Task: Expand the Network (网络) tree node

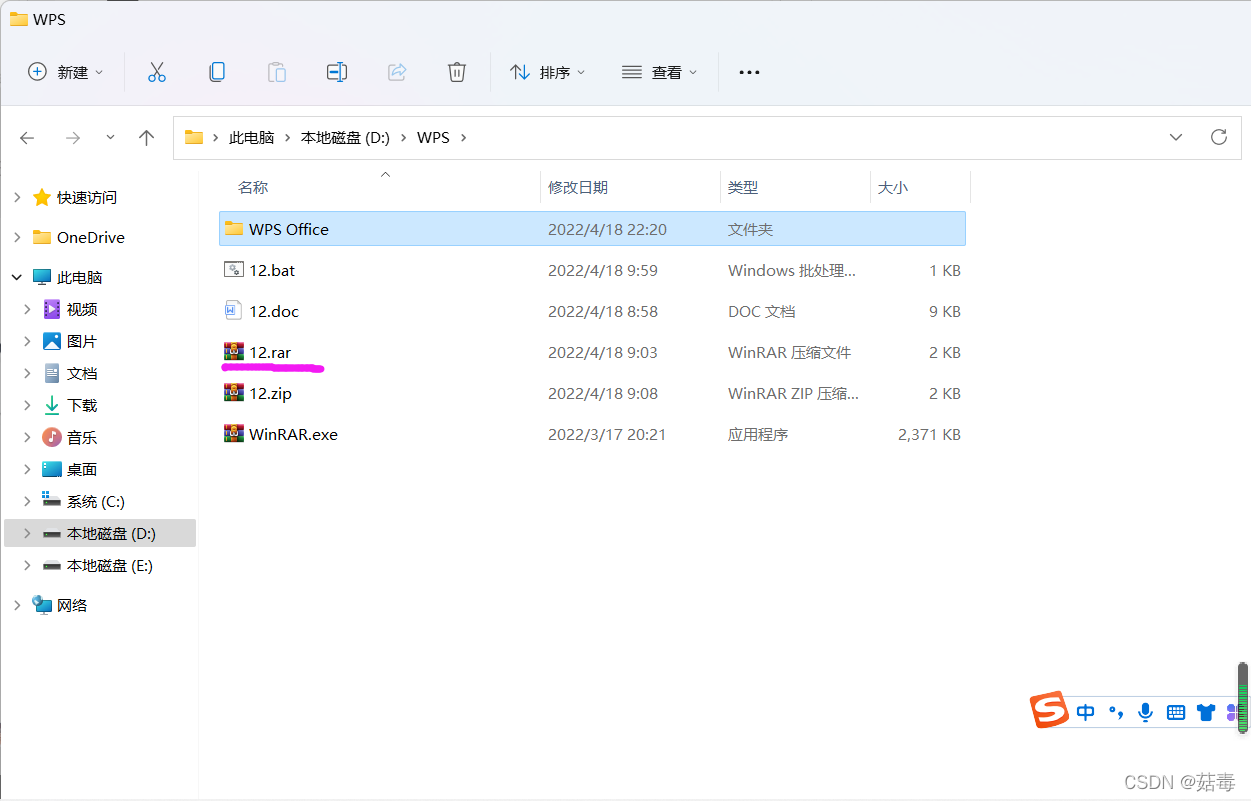Action: (17, 605)
